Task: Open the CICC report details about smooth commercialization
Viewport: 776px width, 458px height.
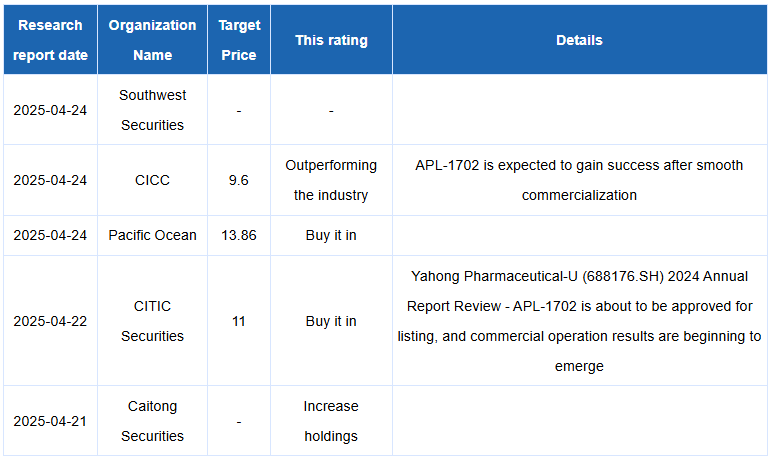Action: tap(580, 180)
